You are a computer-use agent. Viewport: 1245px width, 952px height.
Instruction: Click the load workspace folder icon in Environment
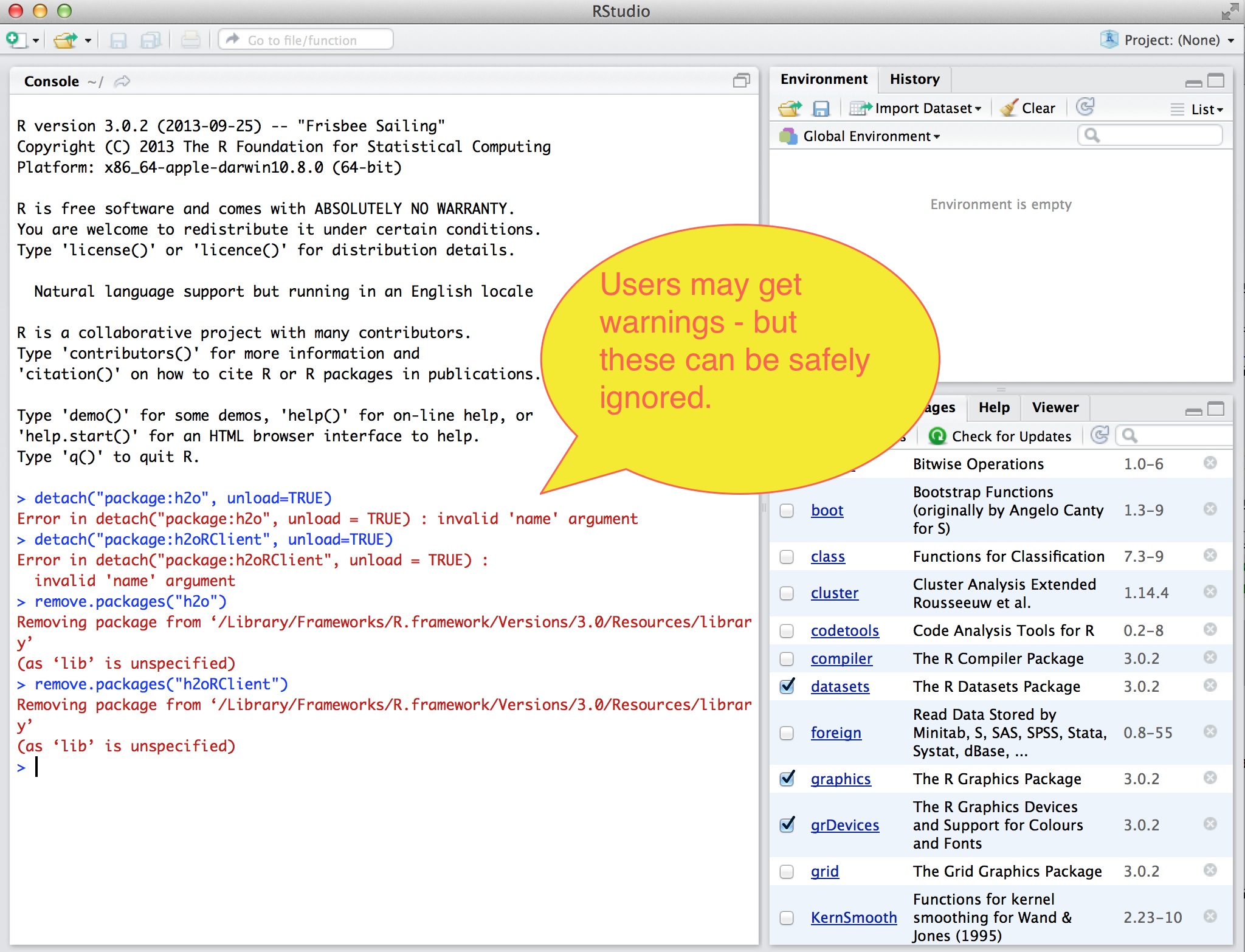790,109
